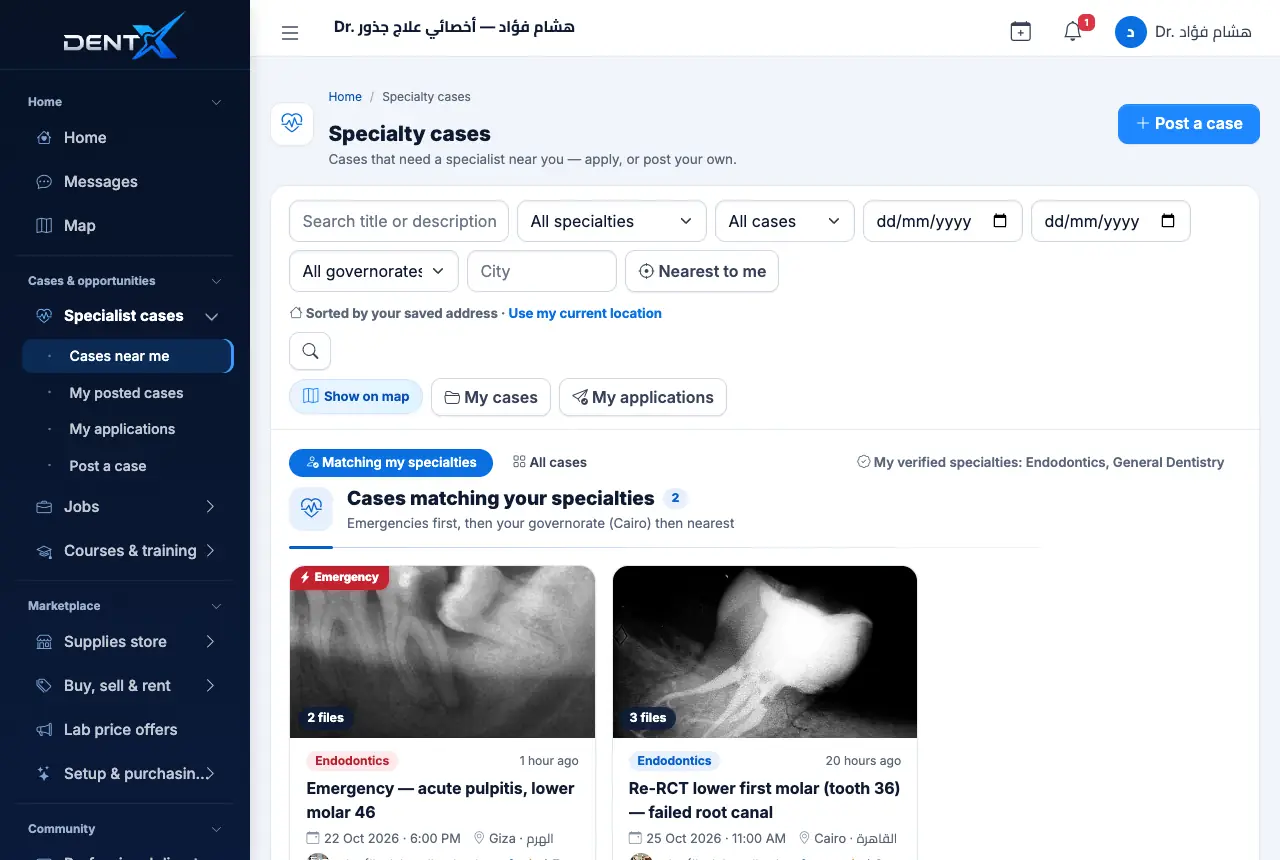Image resolution: width=1280 pixels, height=860 pixels.
Task: Open My posted cases submenu item
Action: (127, 393)
